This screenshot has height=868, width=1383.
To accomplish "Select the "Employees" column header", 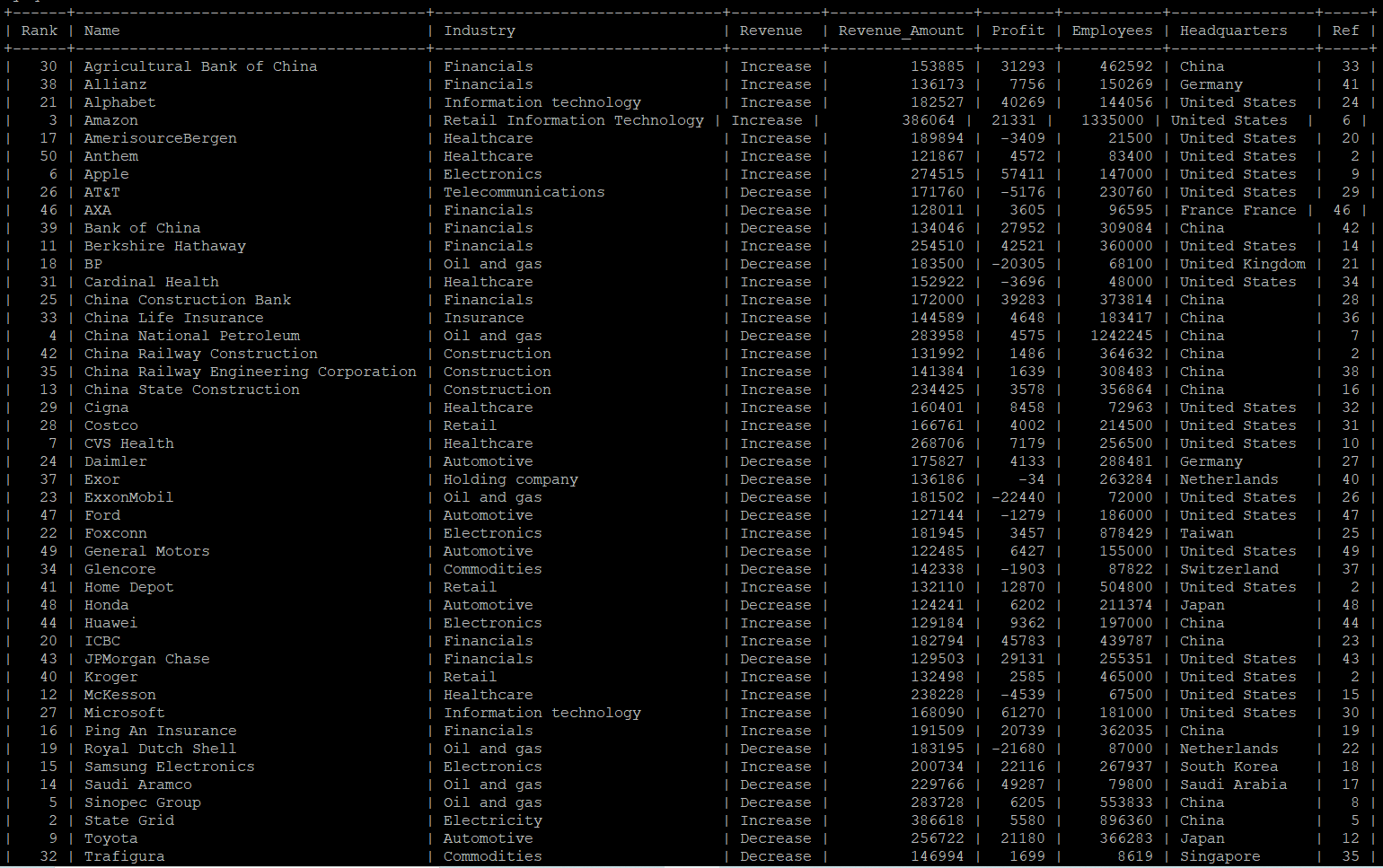I will coord(1112,31).
